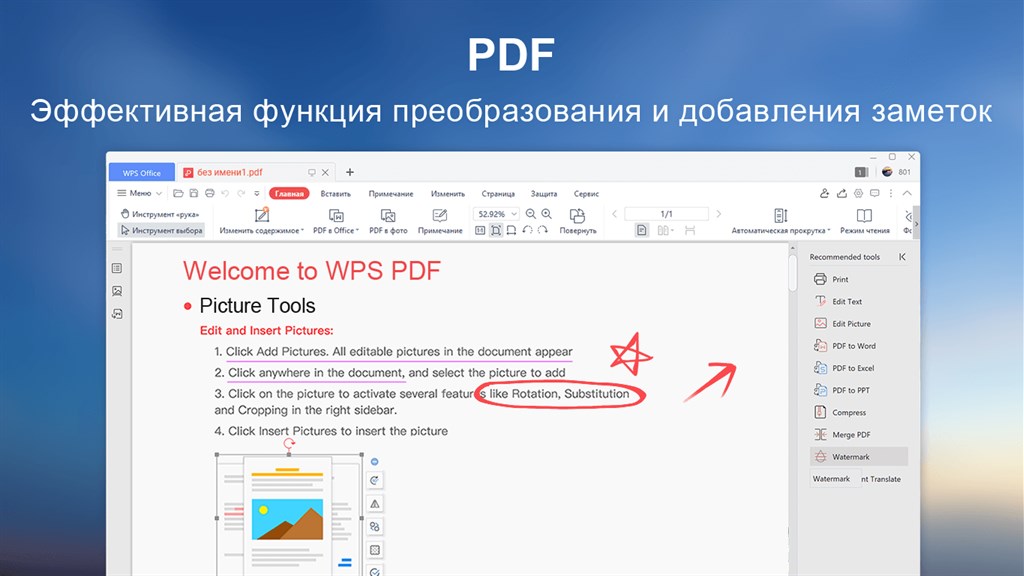Viewport: 1024px width, 576px height.
Task: Open the thumbnails image panel icon in left sidebar
Action: 117,291
